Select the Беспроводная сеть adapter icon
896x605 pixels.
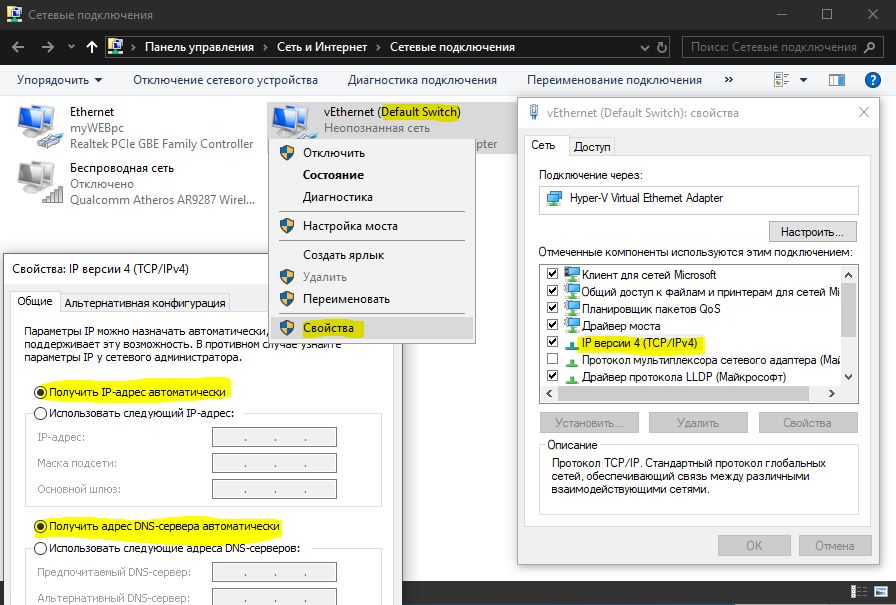pos(39,182)
